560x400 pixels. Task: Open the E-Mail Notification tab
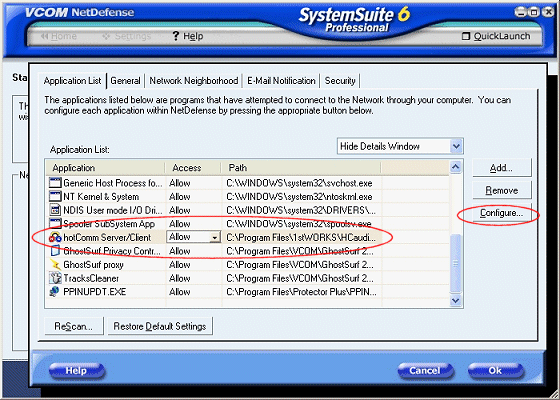coord(281,81)
